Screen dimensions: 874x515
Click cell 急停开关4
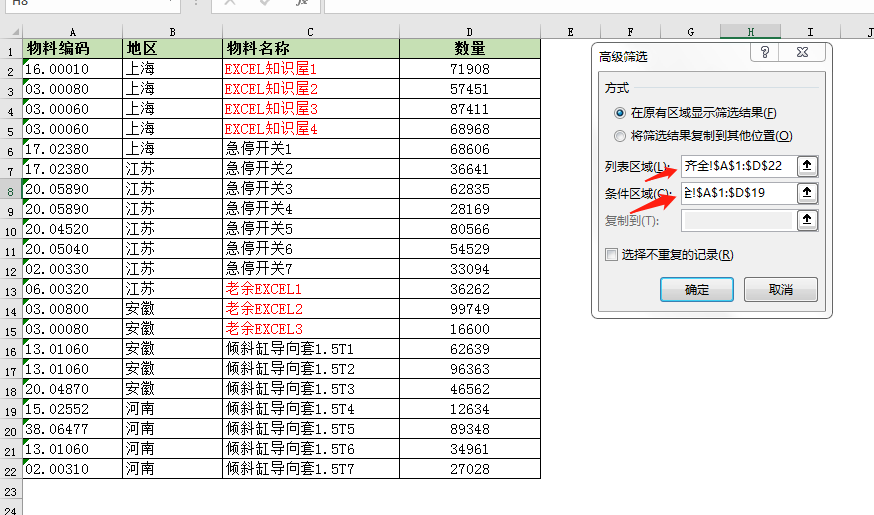310,209
